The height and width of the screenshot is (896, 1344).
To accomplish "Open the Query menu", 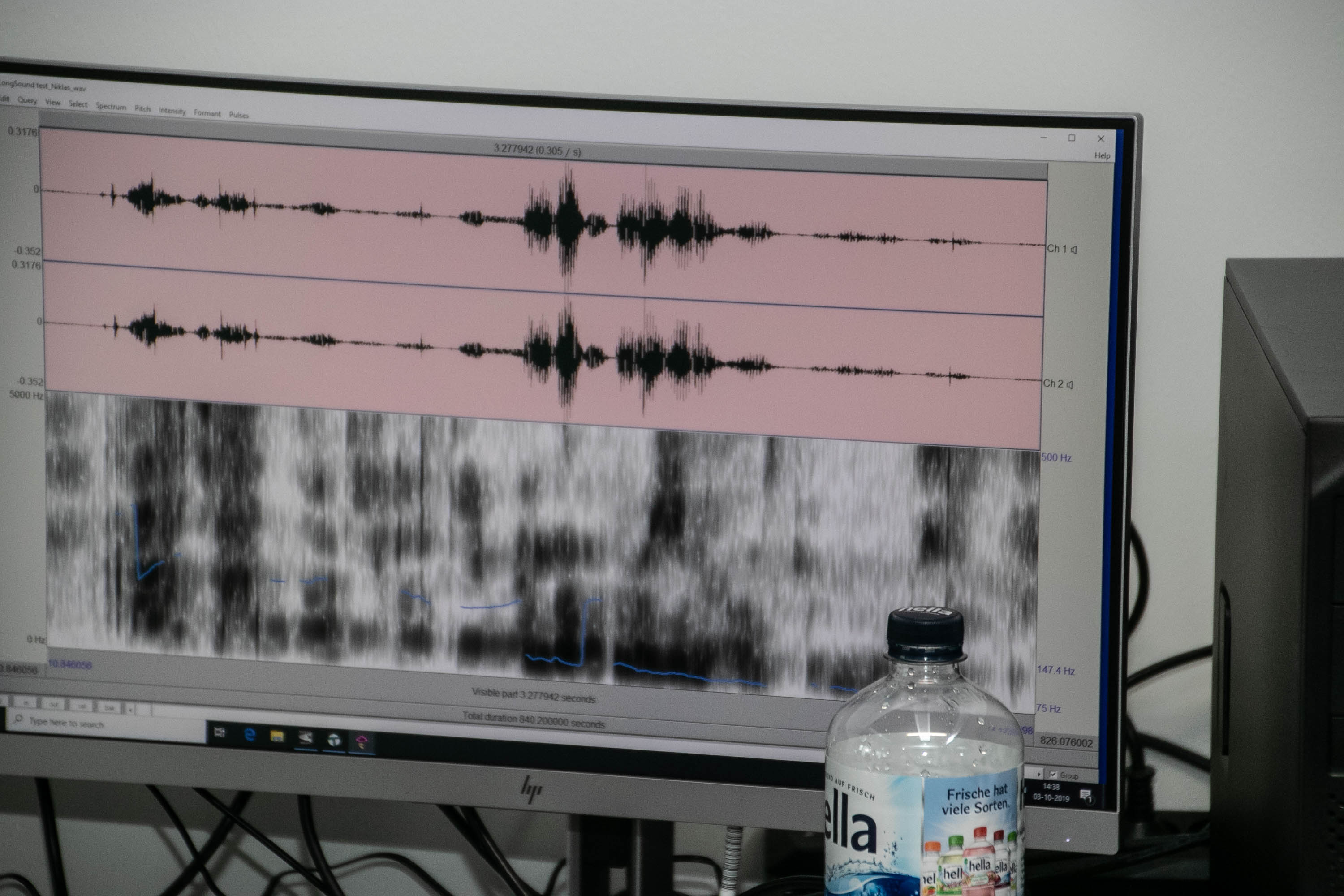I will 27,100.
